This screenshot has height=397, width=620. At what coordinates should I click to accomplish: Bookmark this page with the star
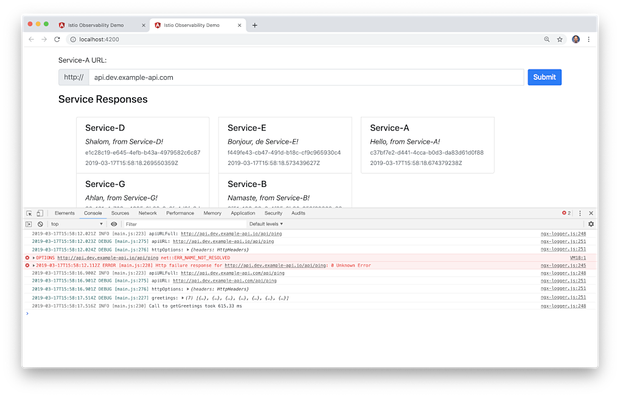pyautogui.click(x=560, y=39)
